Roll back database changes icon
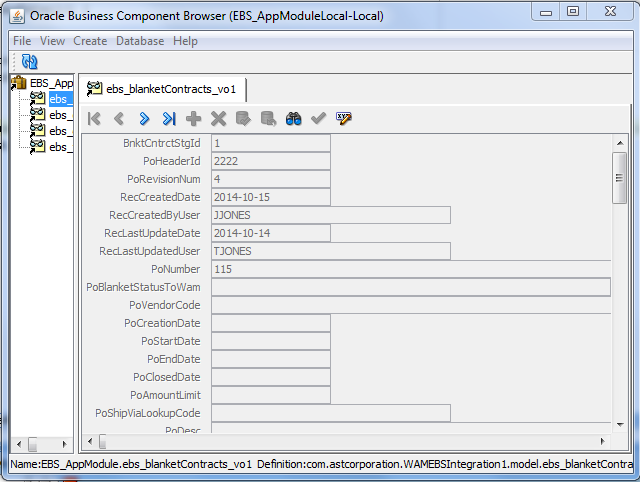 [x=268, y=119]
